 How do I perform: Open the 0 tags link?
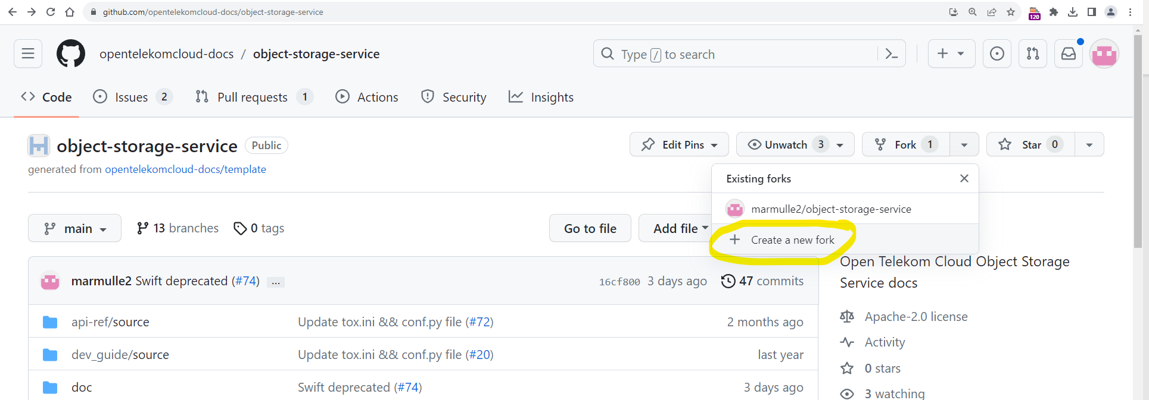(x=259, y=229)
